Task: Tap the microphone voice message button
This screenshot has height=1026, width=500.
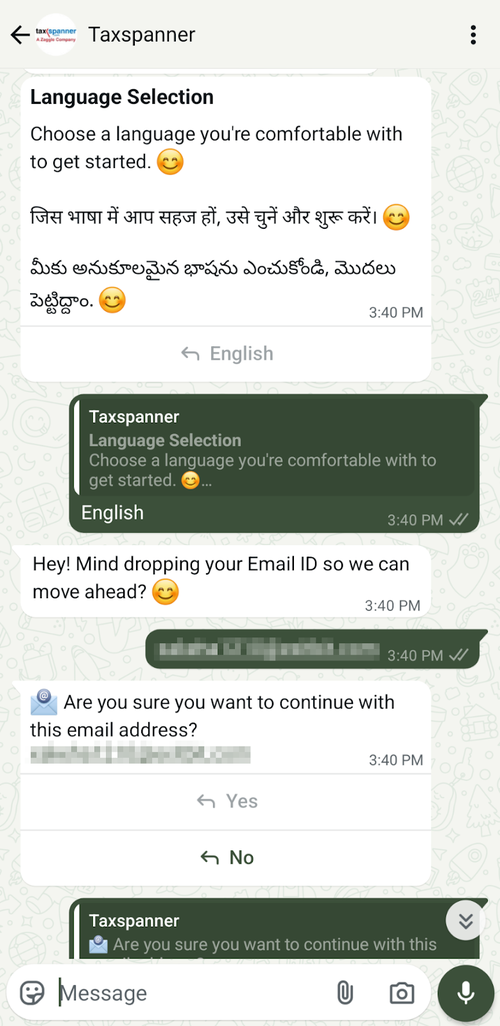Action: pos(465,993)
